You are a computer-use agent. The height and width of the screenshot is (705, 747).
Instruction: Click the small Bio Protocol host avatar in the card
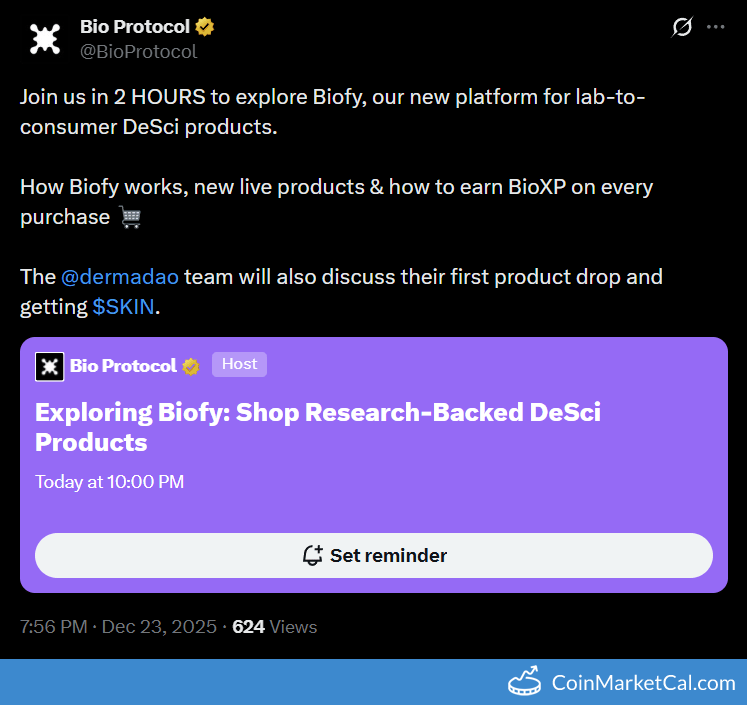pyautogui.click(x=49, y=366)
